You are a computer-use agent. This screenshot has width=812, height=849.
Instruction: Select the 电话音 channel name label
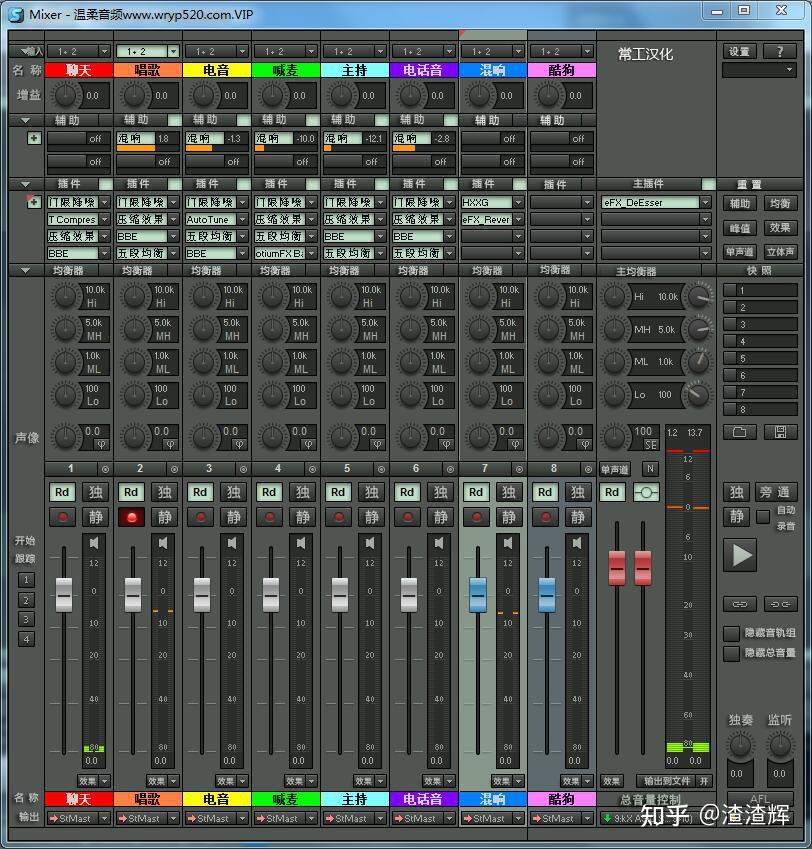tap(424, 70)
